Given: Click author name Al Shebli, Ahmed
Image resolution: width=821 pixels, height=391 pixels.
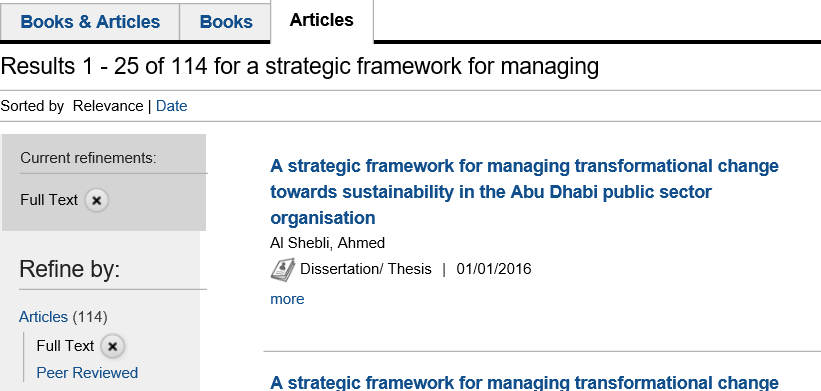Looking at the screenshot, I should pos(327,243).
